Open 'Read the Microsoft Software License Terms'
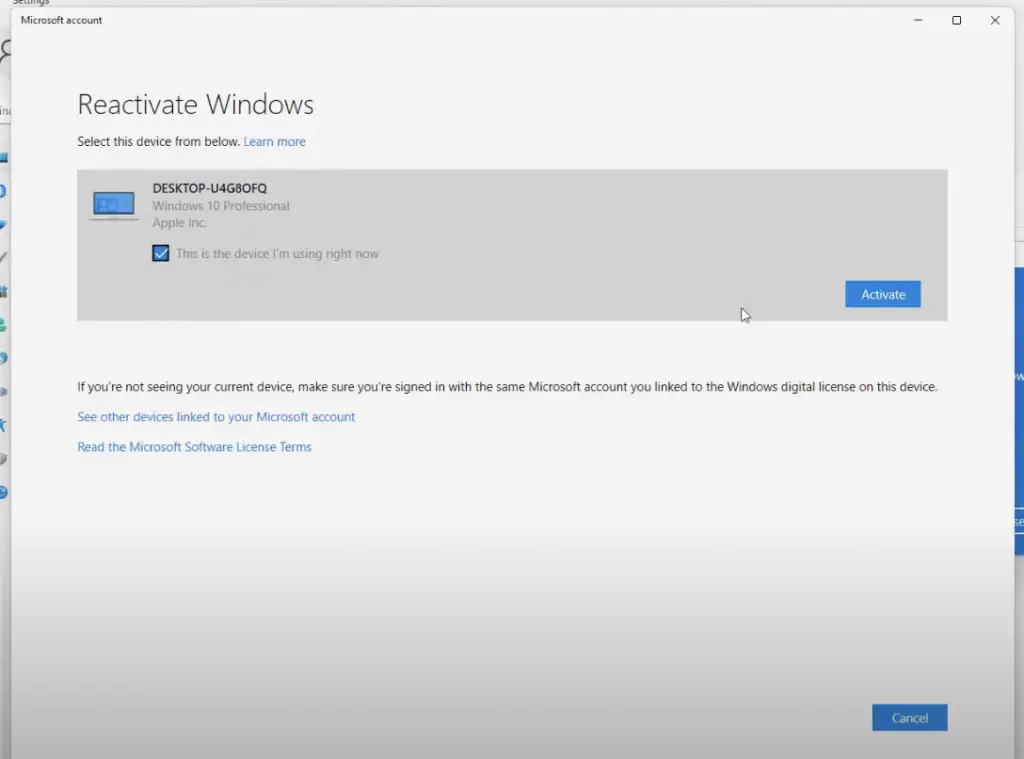The width and height of the screenshot is (1024, 759). click(194, 447)
